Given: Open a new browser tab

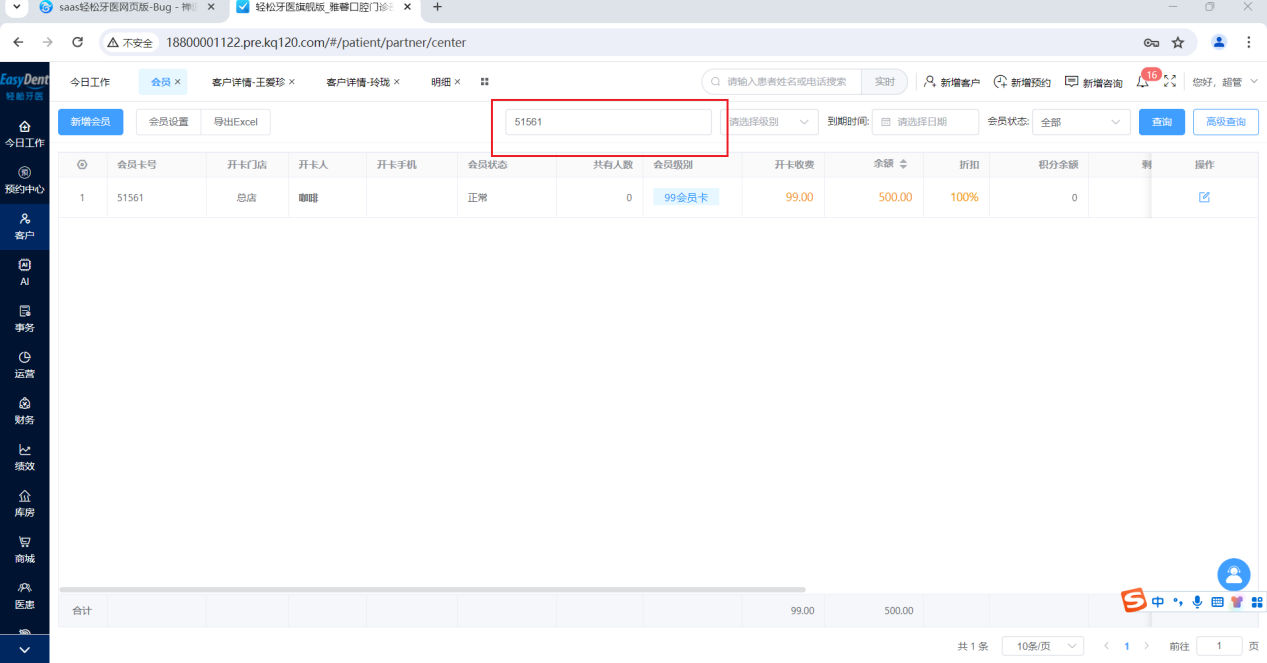Looking at the screenshot, I should 437,7.
